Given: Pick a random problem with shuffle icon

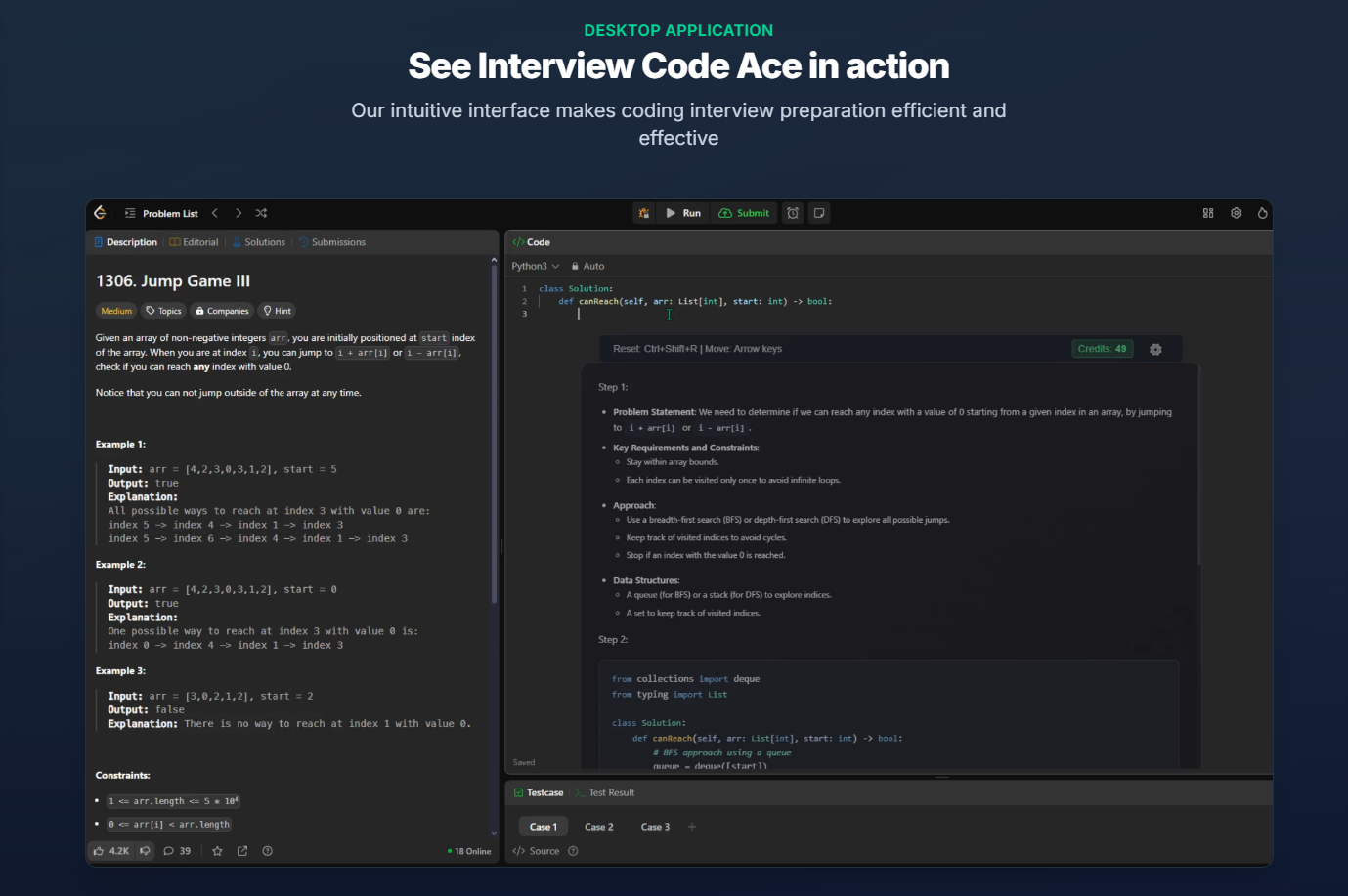Looking at the screenshot, I should point(261,213).
